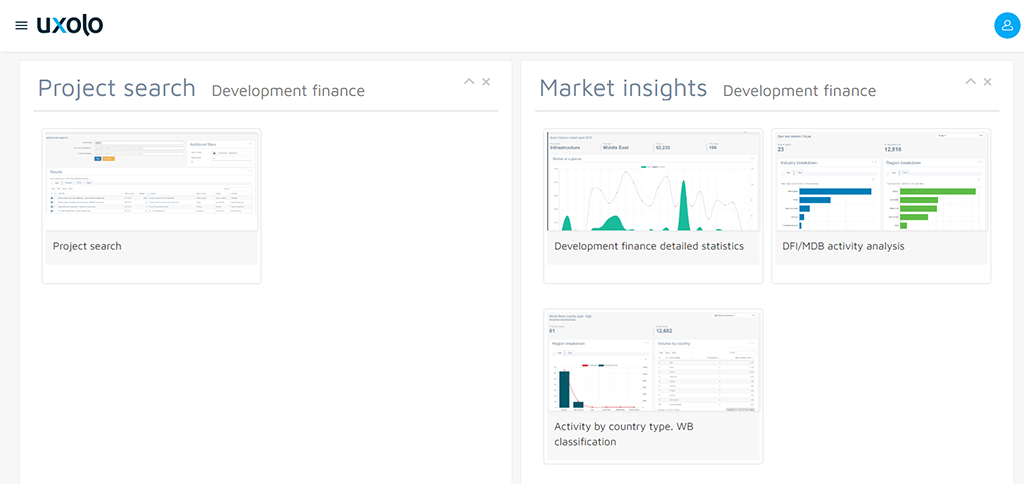This screenshot has height=500, width=1024.
Task: Open the Activity by country type thumbnail
Action: (x=652, y=361)
